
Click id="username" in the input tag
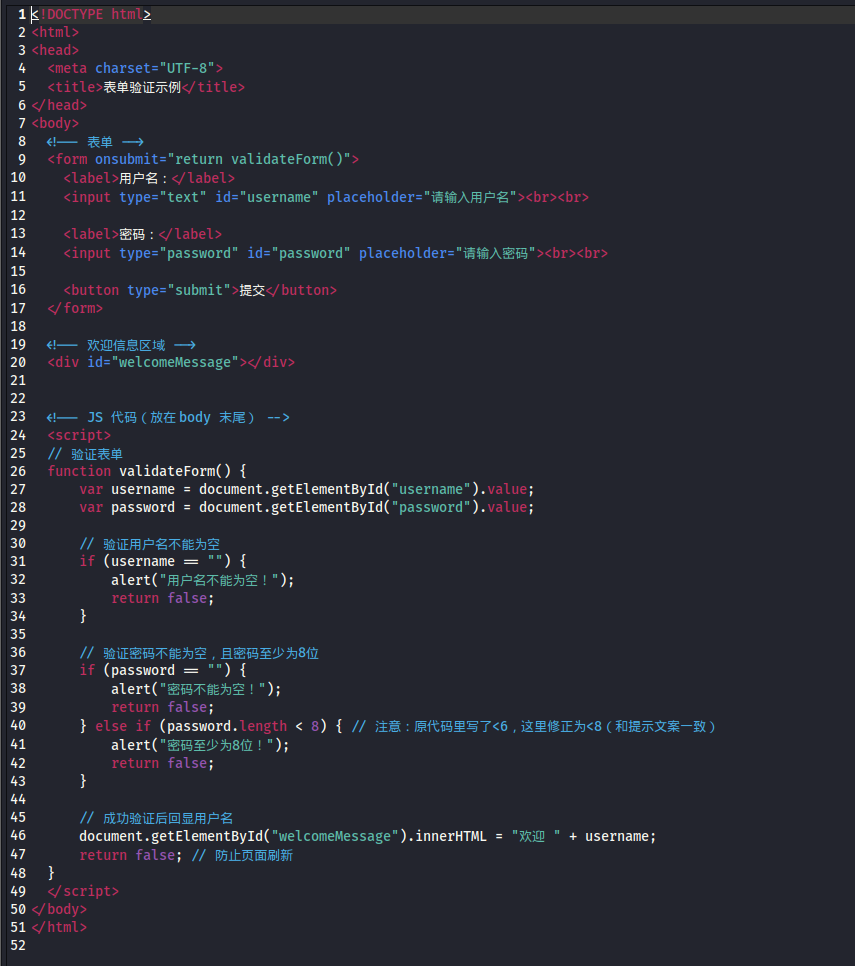[x=267, y=197]
